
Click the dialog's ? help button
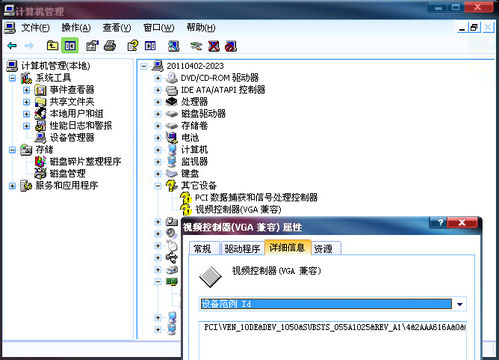439,223
